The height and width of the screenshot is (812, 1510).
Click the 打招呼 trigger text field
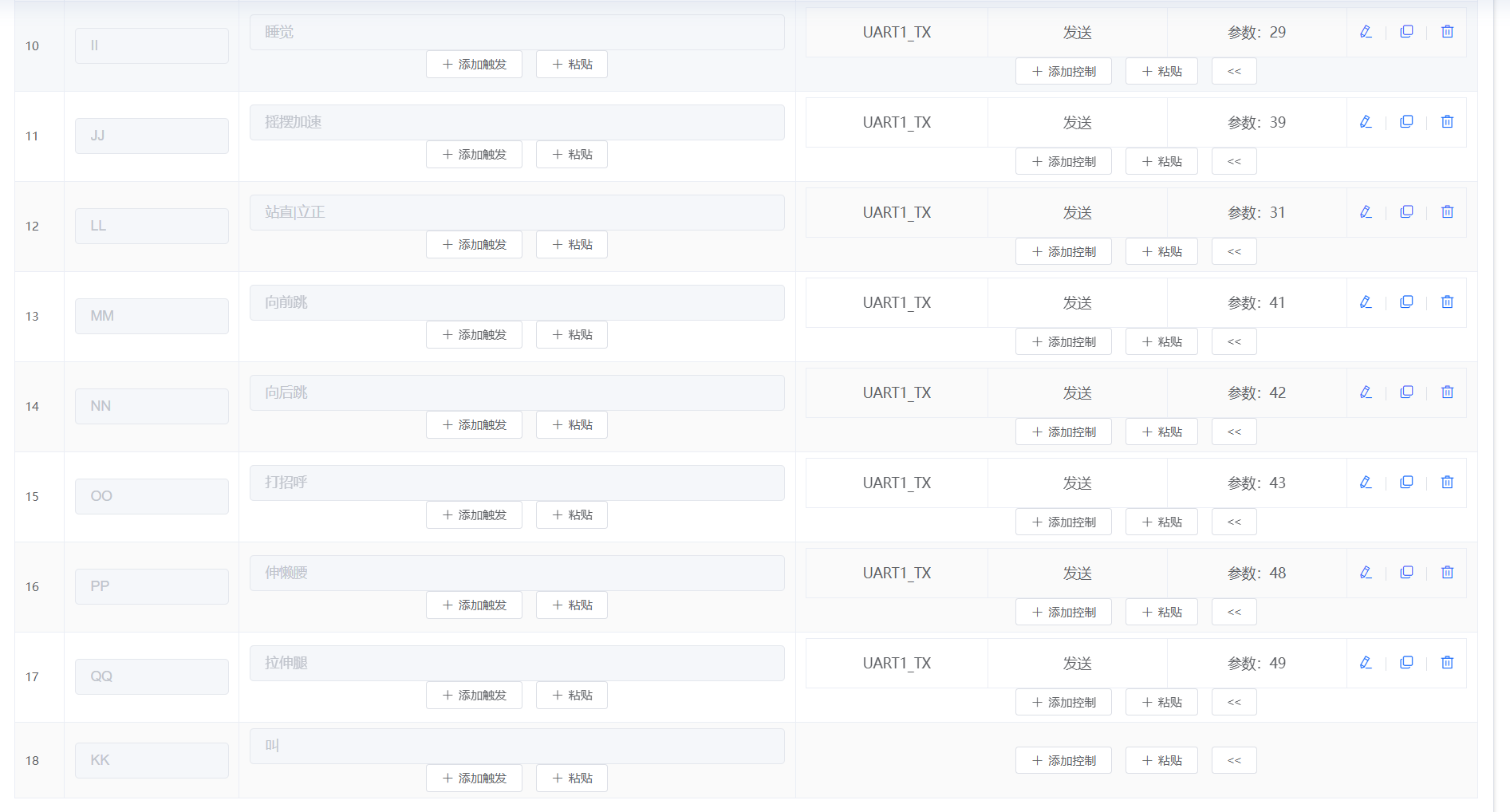point(517,483)
